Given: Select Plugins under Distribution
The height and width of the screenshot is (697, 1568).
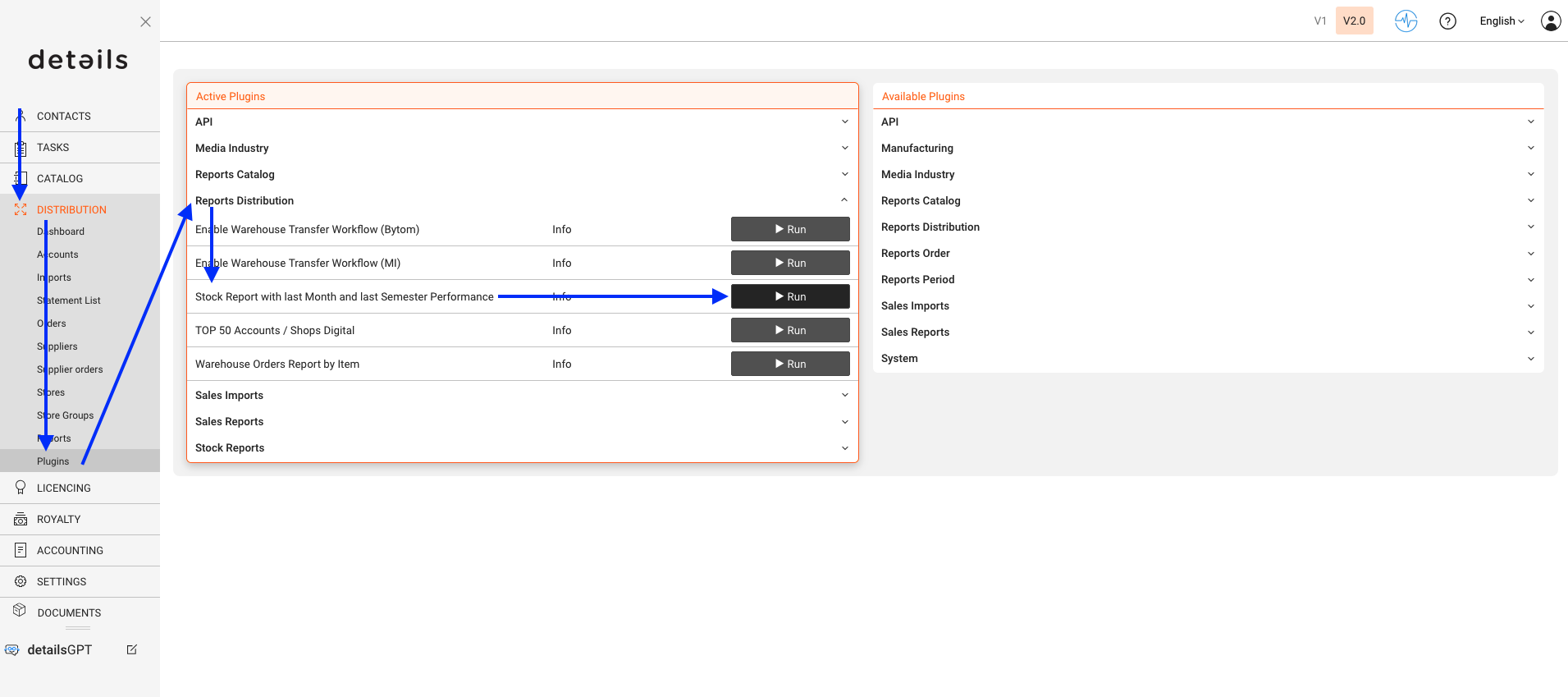Looking at the screenshot, I should [x=53, y=461].
